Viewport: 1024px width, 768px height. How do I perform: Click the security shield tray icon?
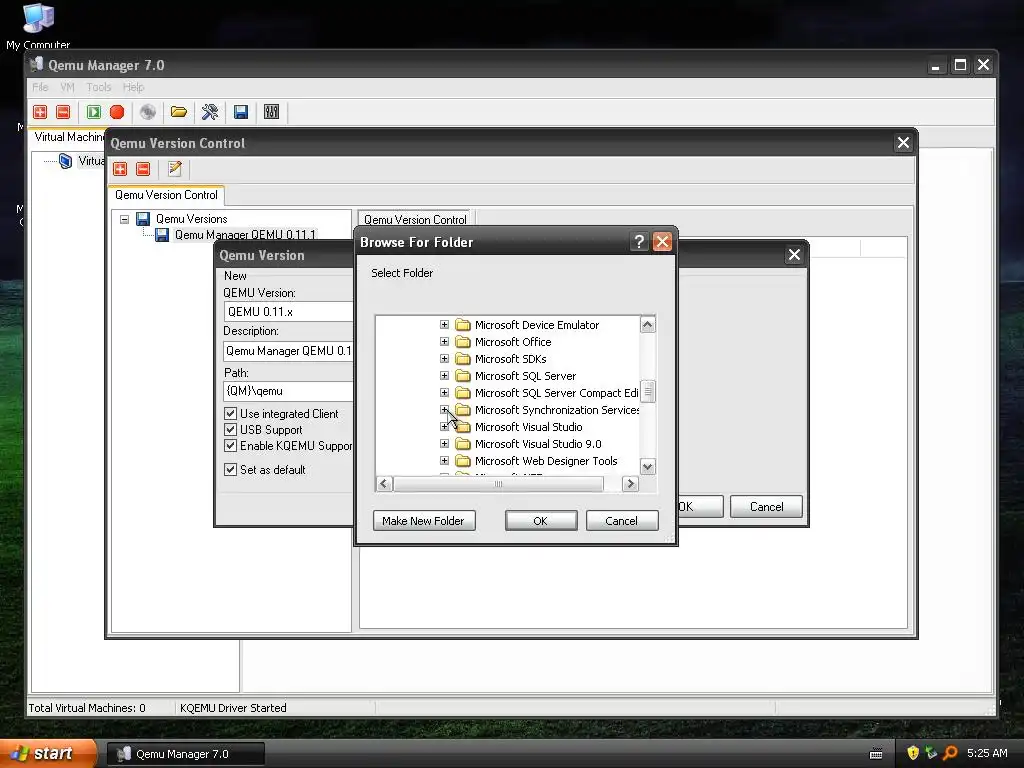913,753
